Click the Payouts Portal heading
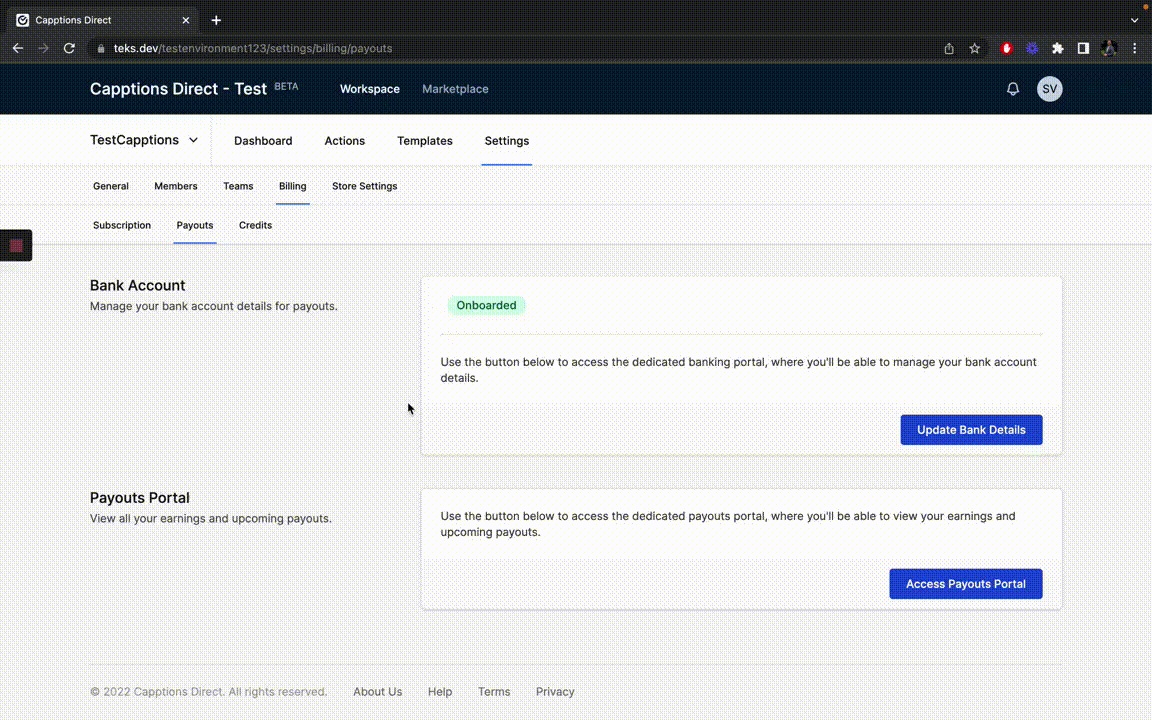The image size is (1152, 720). 140,498
